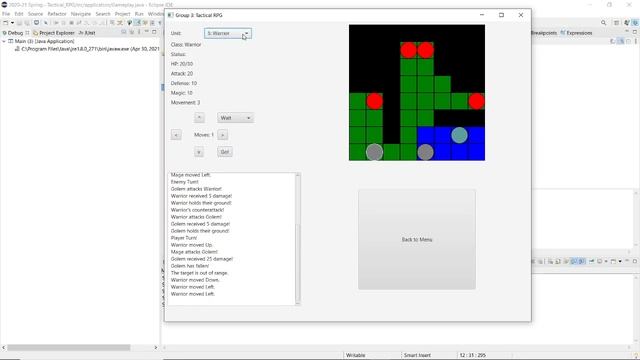Click the Terminate debug icon
Screen dimensions: 640x360
71,23
